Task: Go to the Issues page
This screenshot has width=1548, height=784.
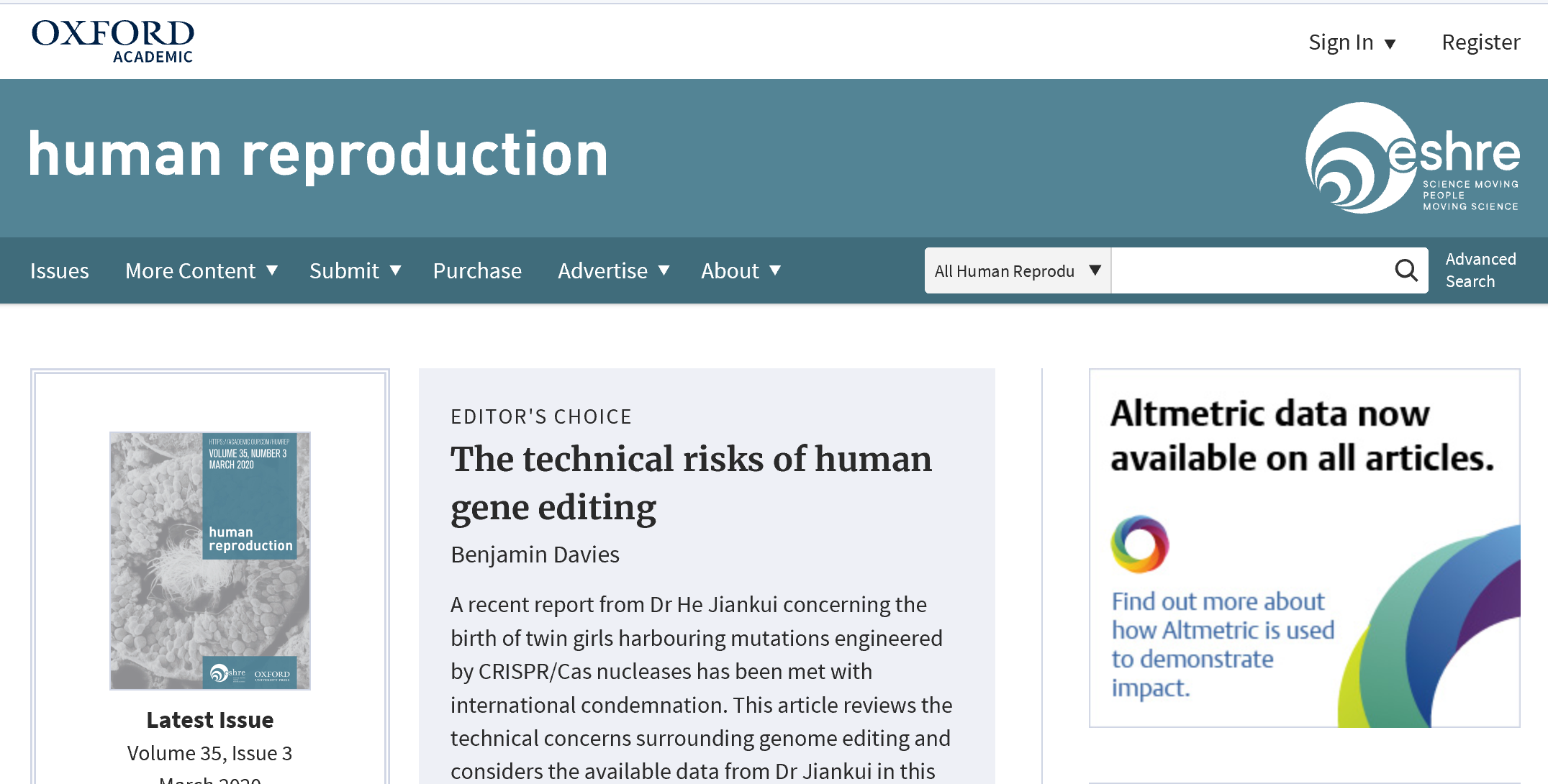Action: click(60, 270)
